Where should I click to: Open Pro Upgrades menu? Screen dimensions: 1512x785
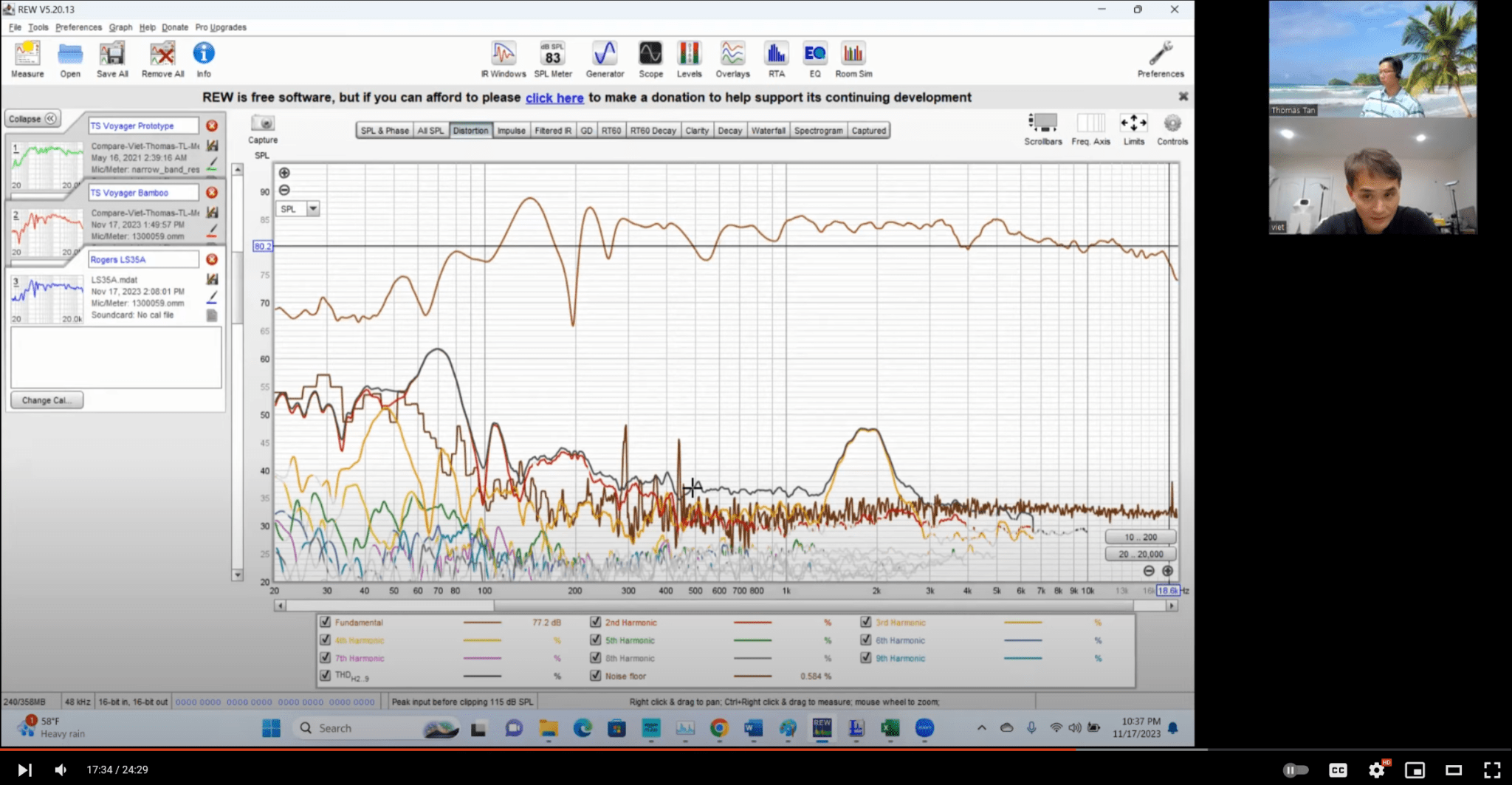[x=221, y=27]
